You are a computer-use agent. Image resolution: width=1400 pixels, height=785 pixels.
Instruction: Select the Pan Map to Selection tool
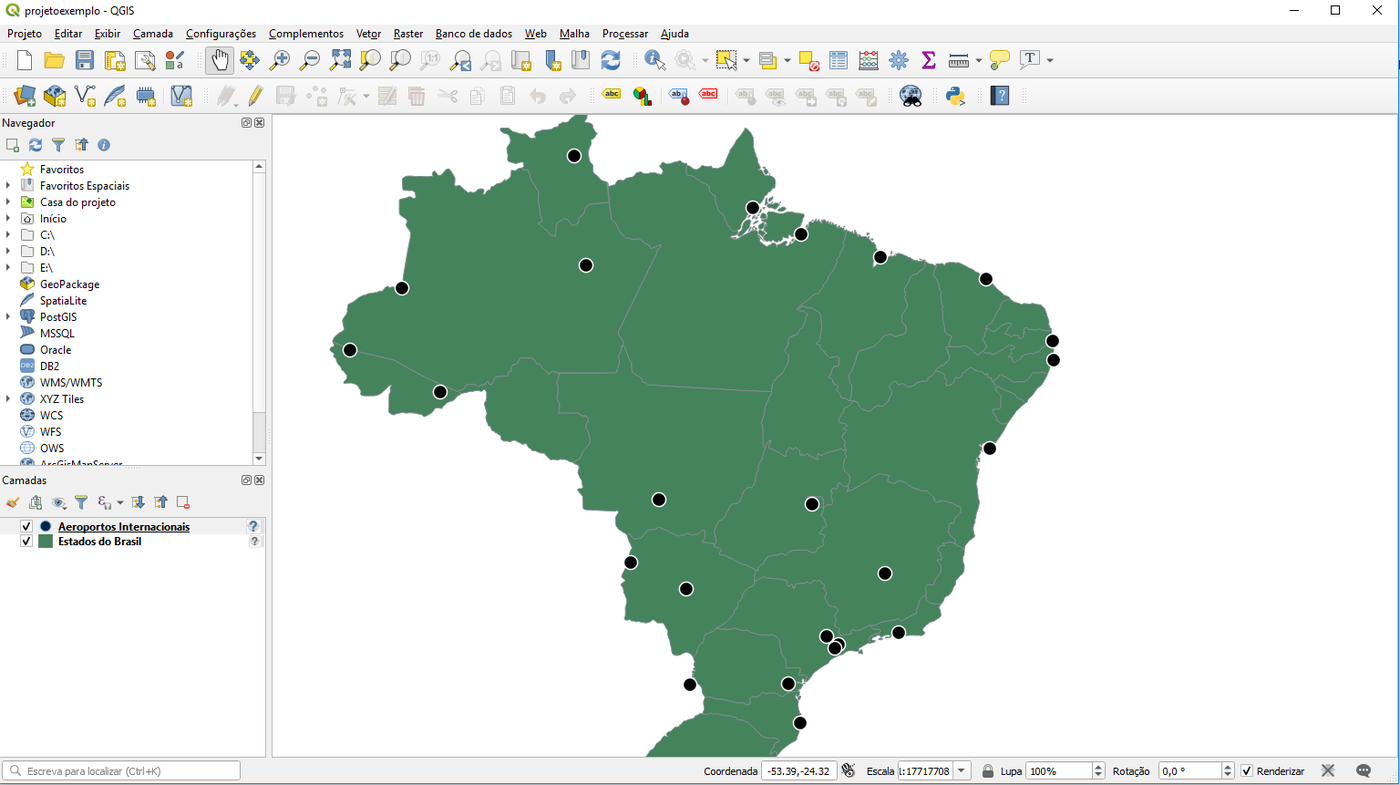click(250, 61)
